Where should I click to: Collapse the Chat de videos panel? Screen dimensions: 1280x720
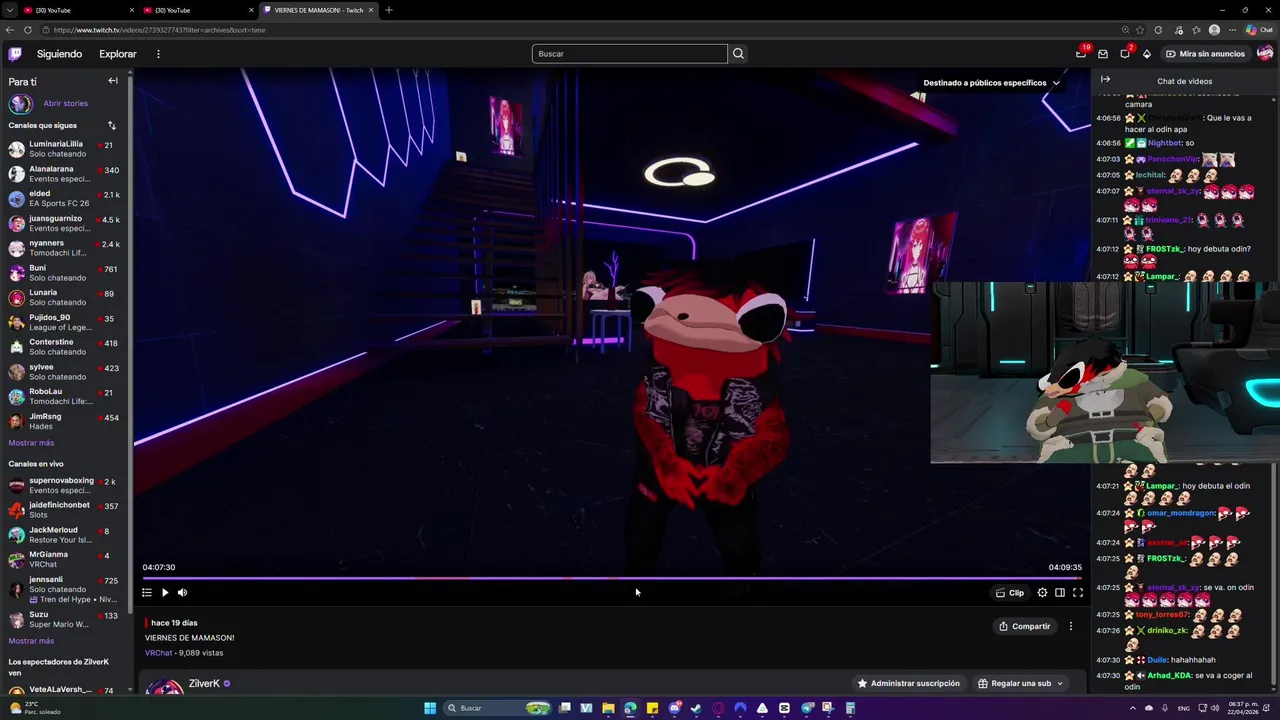(1105, 80)
